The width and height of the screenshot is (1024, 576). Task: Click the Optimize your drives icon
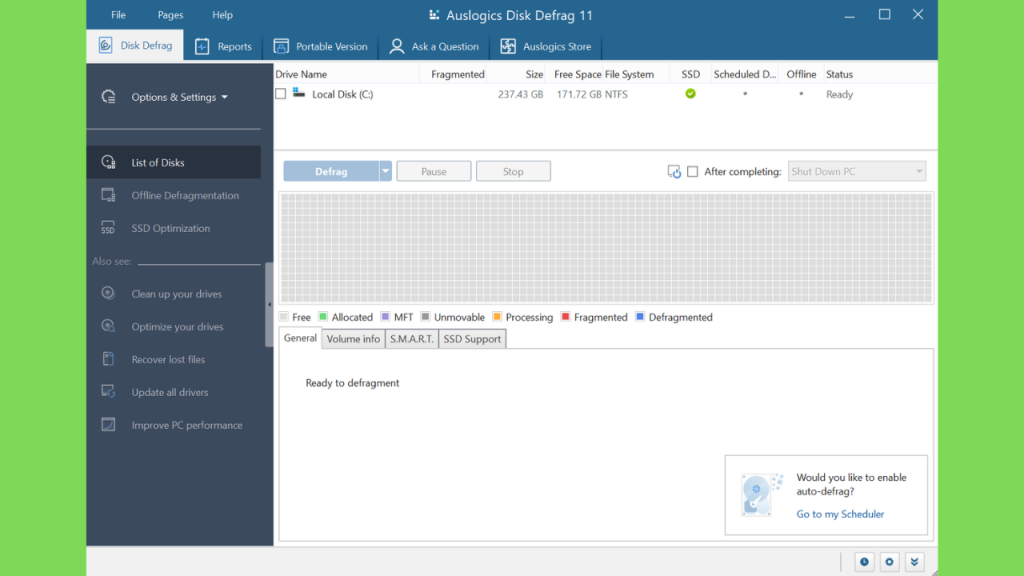tap(108, 326)
